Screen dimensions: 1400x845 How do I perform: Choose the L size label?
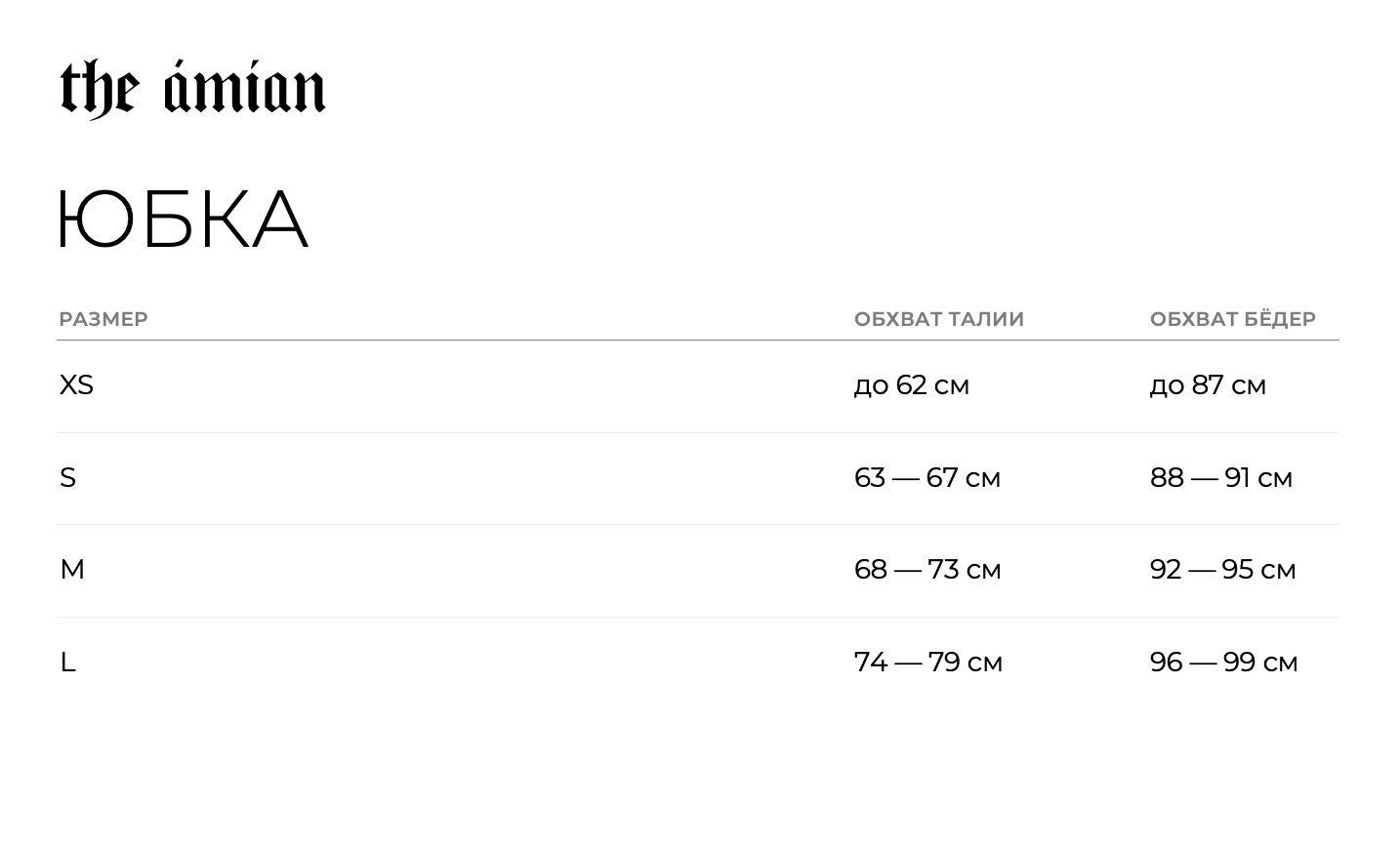pos(67,663)
